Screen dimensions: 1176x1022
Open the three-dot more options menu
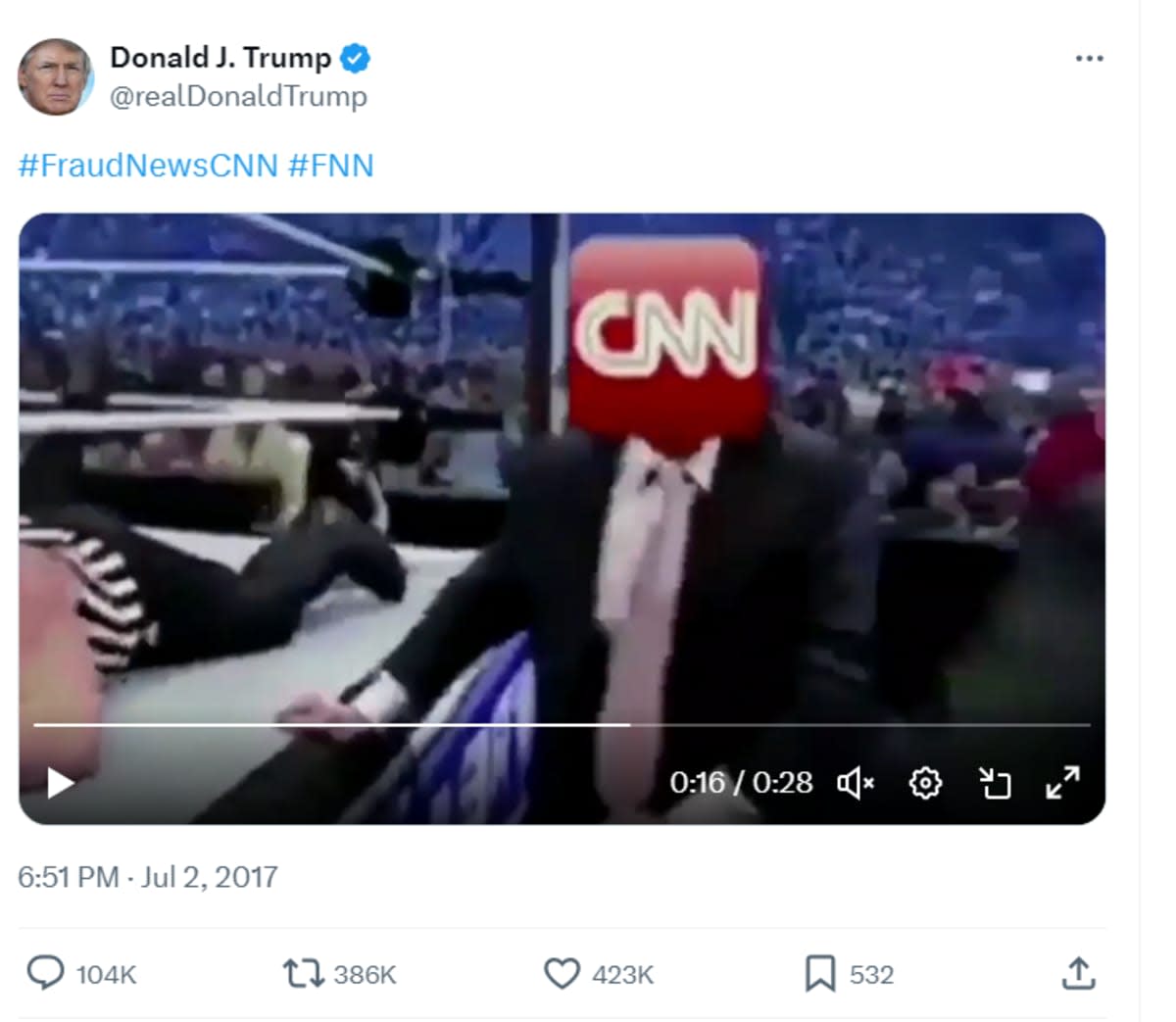pyautogui.click(x=1089, y=59)
